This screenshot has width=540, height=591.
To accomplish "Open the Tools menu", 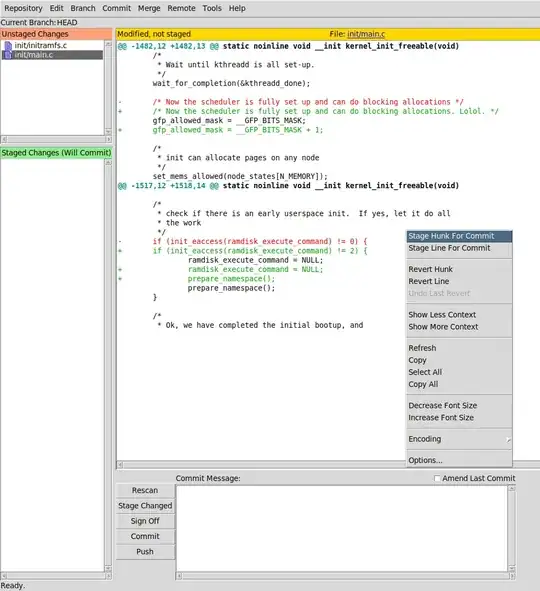I will (x=212, y=8).
